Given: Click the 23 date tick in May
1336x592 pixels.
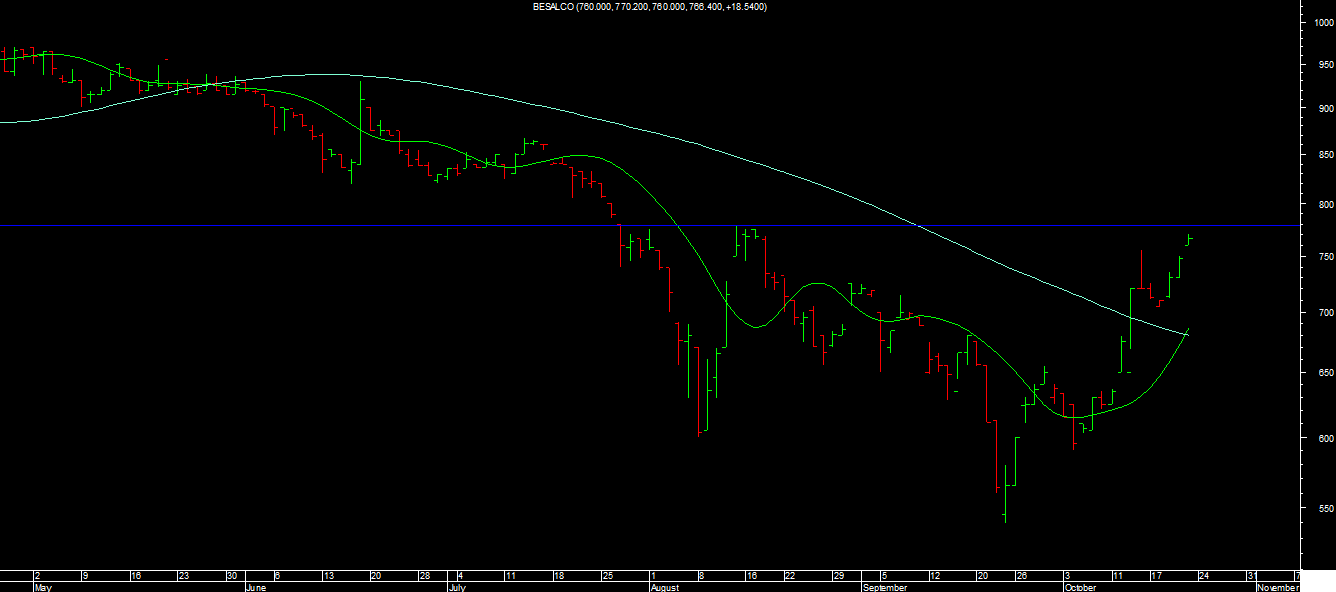Looking at the screenshot, I should (x=183, y=576).
